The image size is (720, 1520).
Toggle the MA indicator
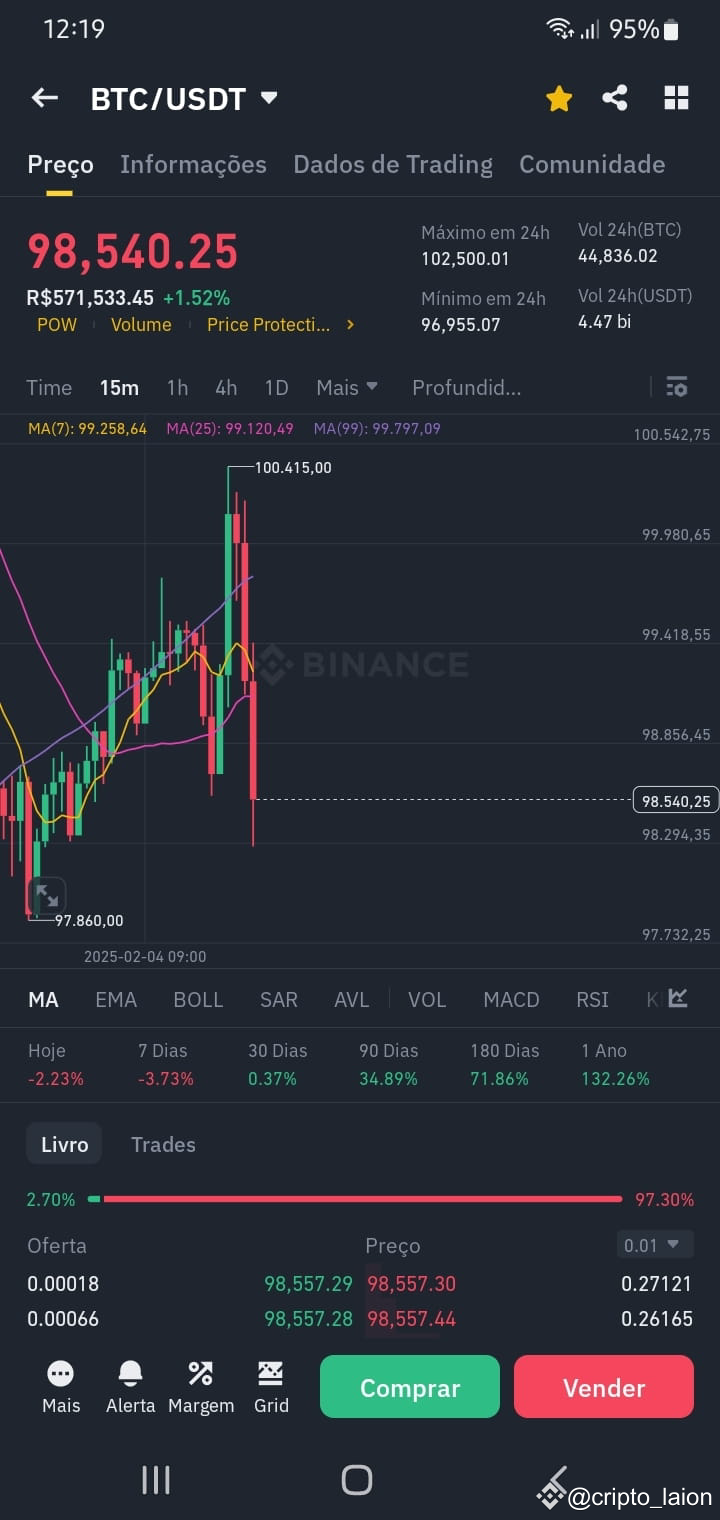pyautogui.click(x=43, y=999)
